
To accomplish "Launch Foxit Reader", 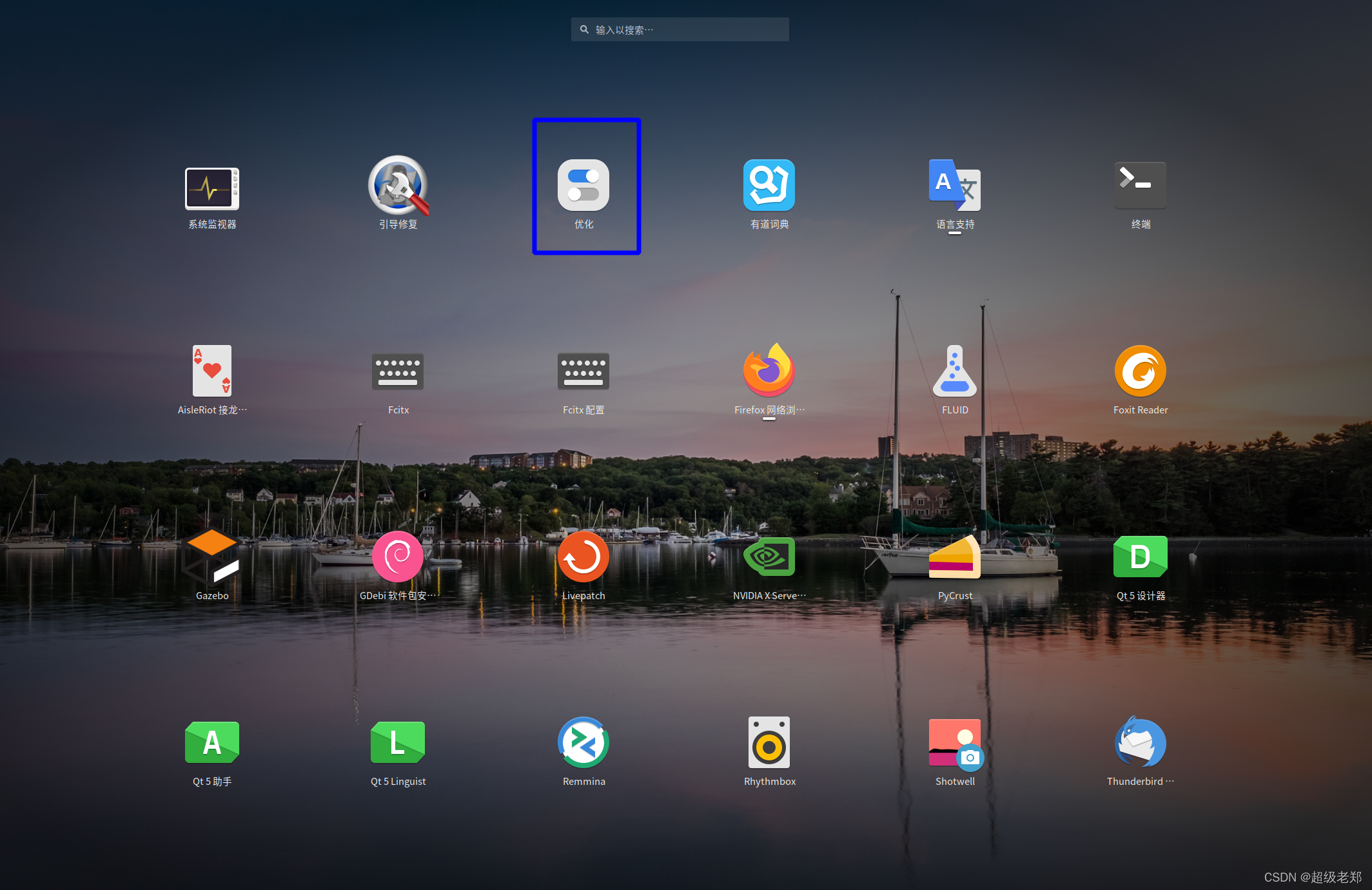I will tap(1141, 371).
